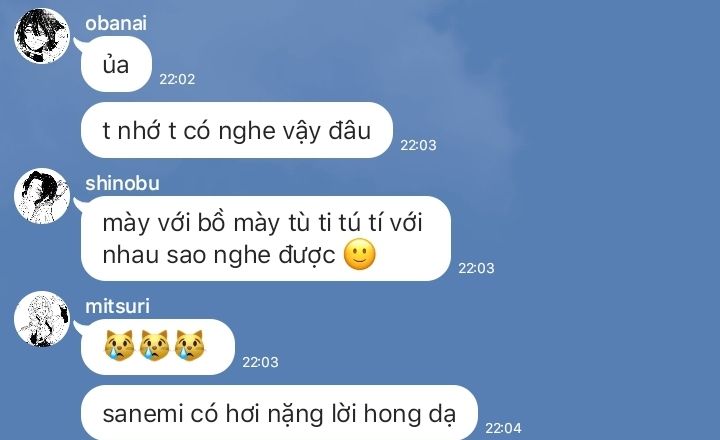Open mitsuri's profile avatar

(x=42, y=319)
